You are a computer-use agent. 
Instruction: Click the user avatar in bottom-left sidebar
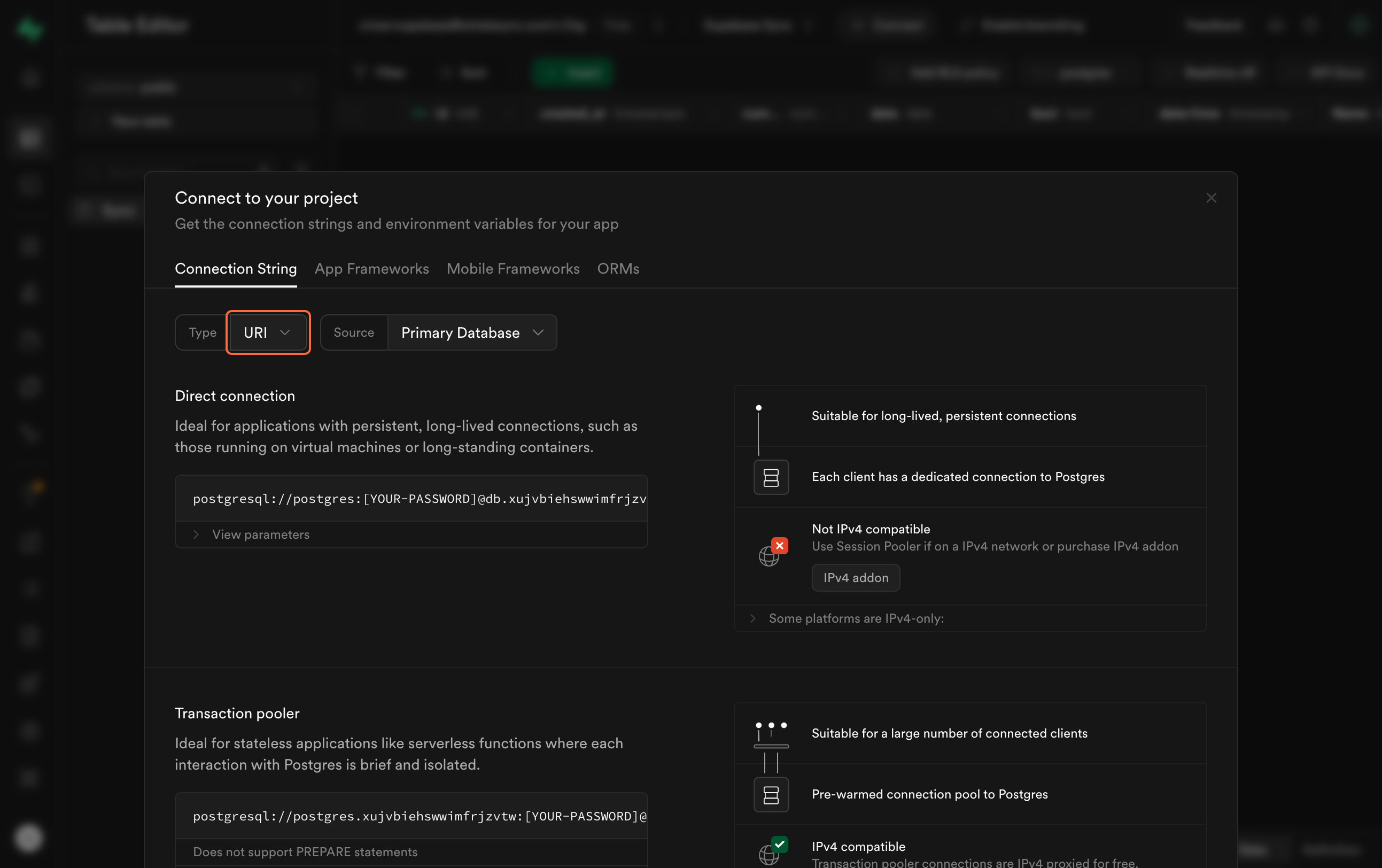29,838
